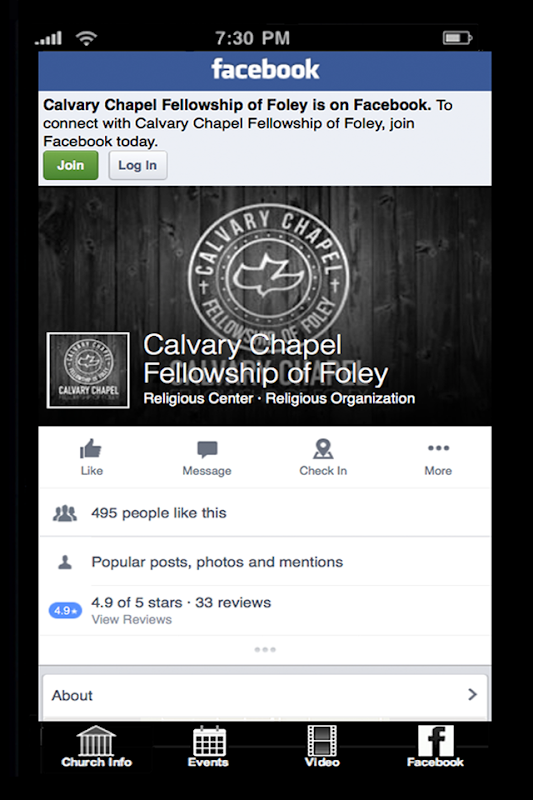Screen dimensions: 533x800
Task: Select the Video tab
Action: click(x=322, y=747)
